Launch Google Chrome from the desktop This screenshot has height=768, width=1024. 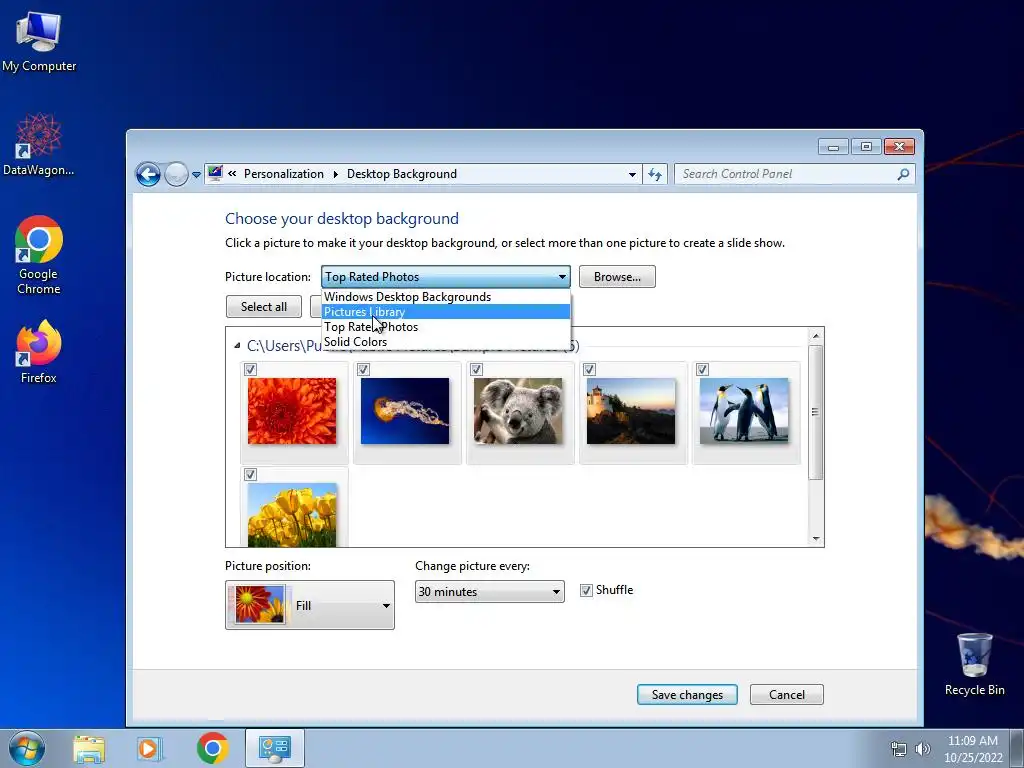coord(39,255)
